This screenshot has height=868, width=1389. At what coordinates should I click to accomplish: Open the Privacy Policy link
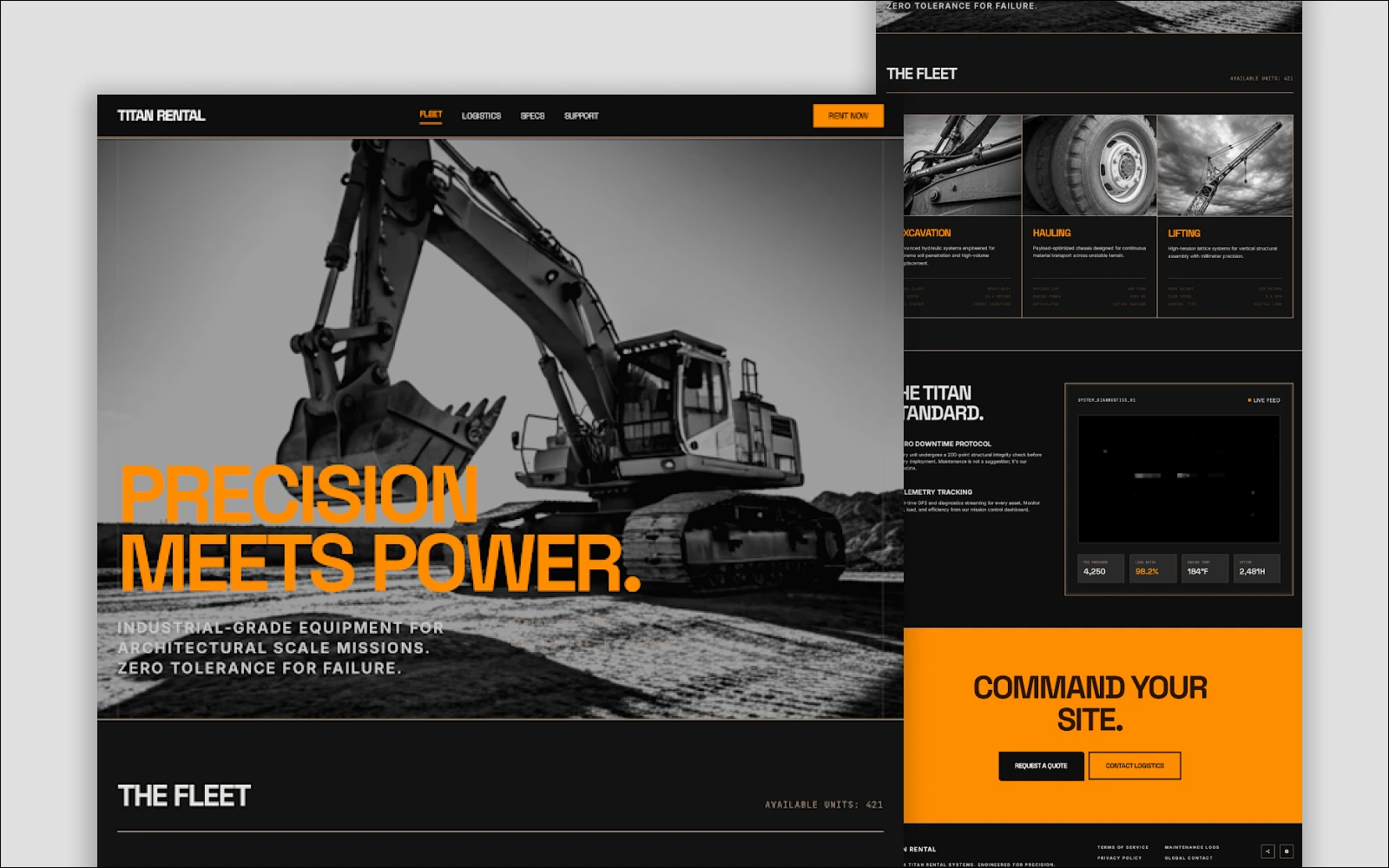pos(1120,858)
